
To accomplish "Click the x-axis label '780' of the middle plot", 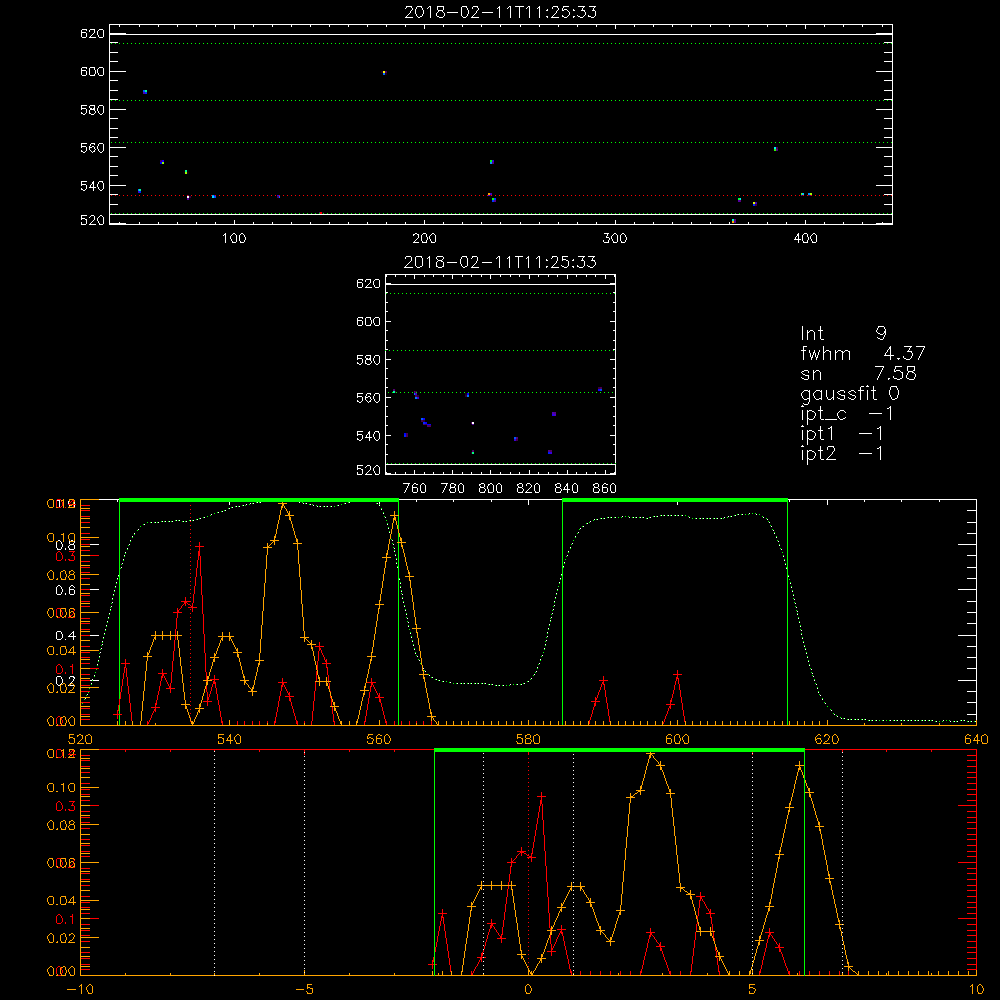I will 453,489.
